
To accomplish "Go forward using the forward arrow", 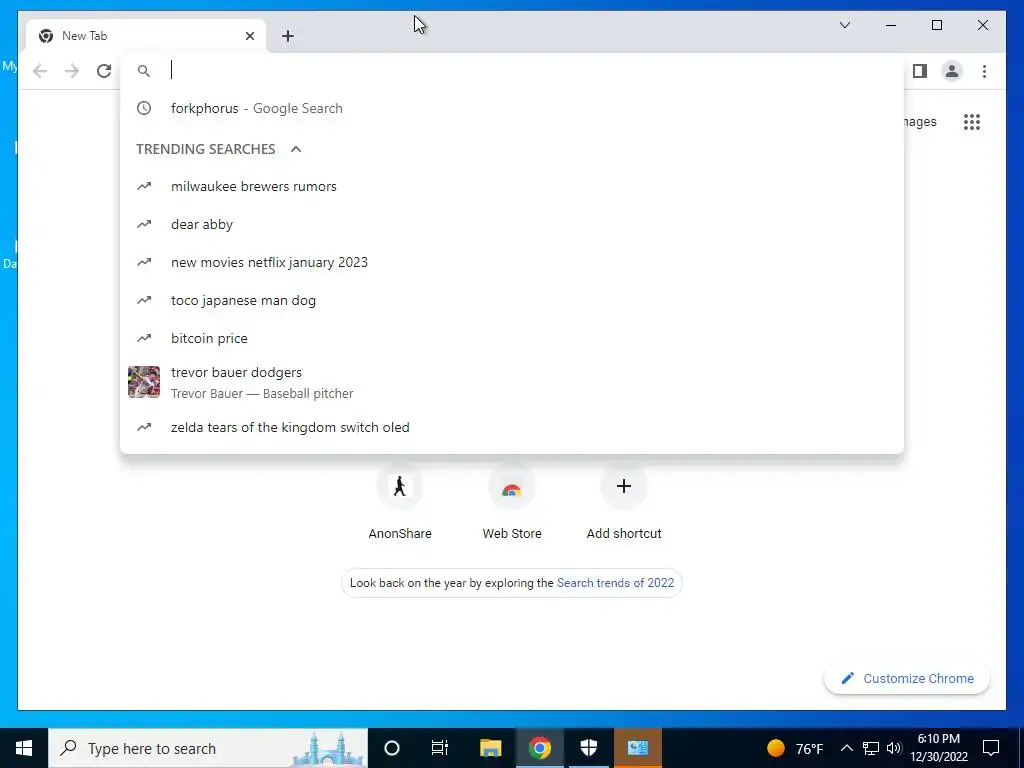I will [72, 71].
